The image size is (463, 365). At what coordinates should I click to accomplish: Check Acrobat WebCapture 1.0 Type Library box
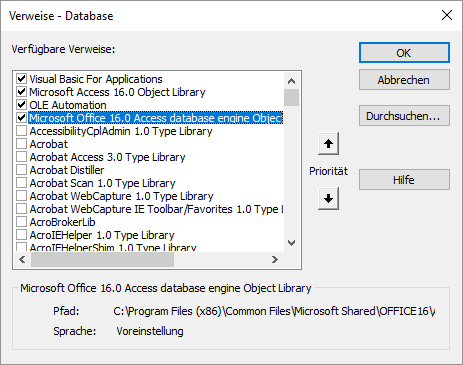[x=22, y=196]
